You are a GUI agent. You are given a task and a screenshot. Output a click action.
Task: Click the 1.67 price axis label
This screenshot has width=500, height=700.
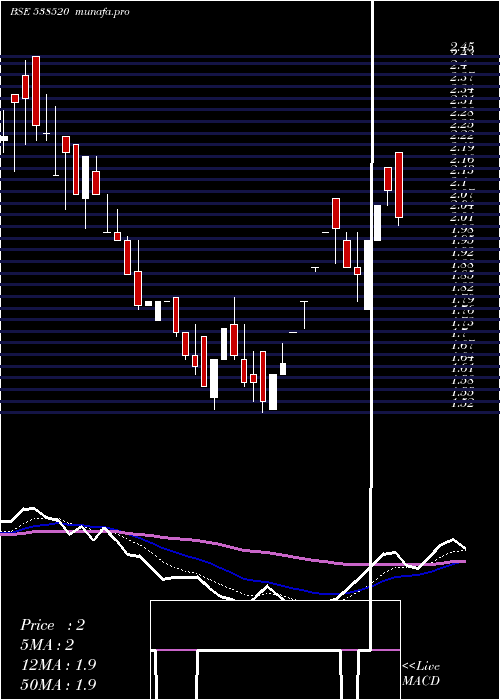[x=462, y=346]
